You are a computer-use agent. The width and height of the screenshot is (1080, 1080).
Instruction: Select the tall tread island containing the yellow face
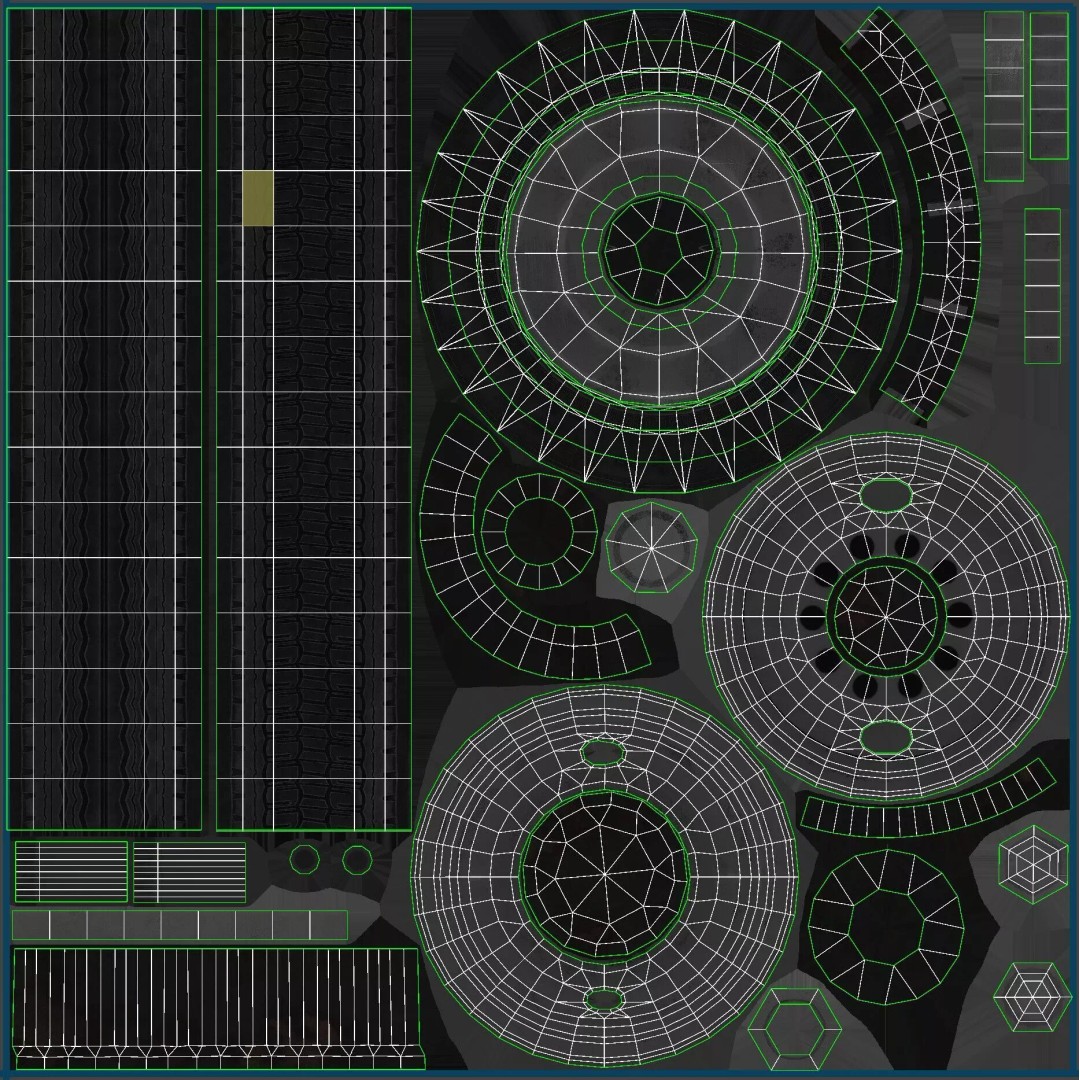click(x=314, y=419)
